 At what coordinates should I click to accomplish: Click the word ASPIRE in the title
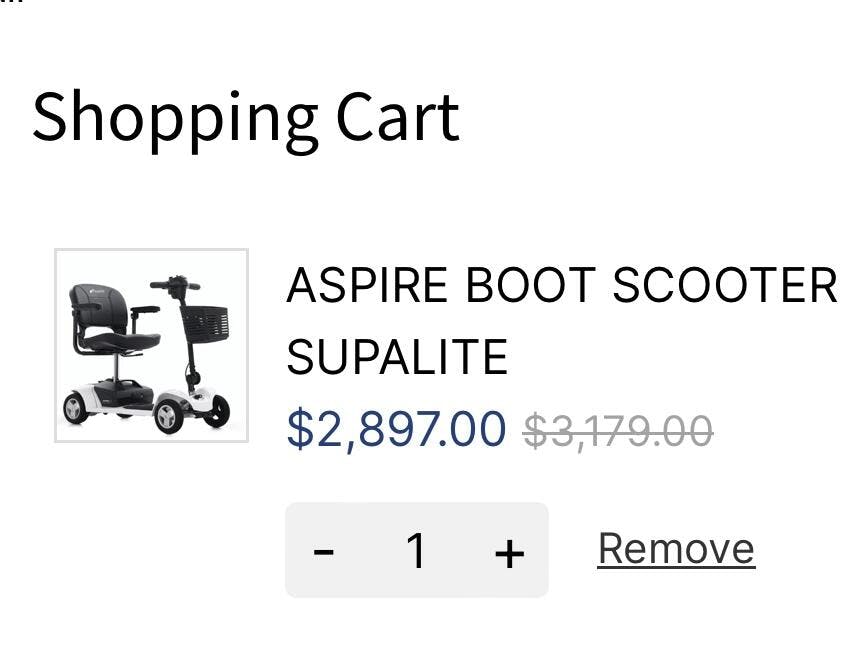tap(367, 286)
